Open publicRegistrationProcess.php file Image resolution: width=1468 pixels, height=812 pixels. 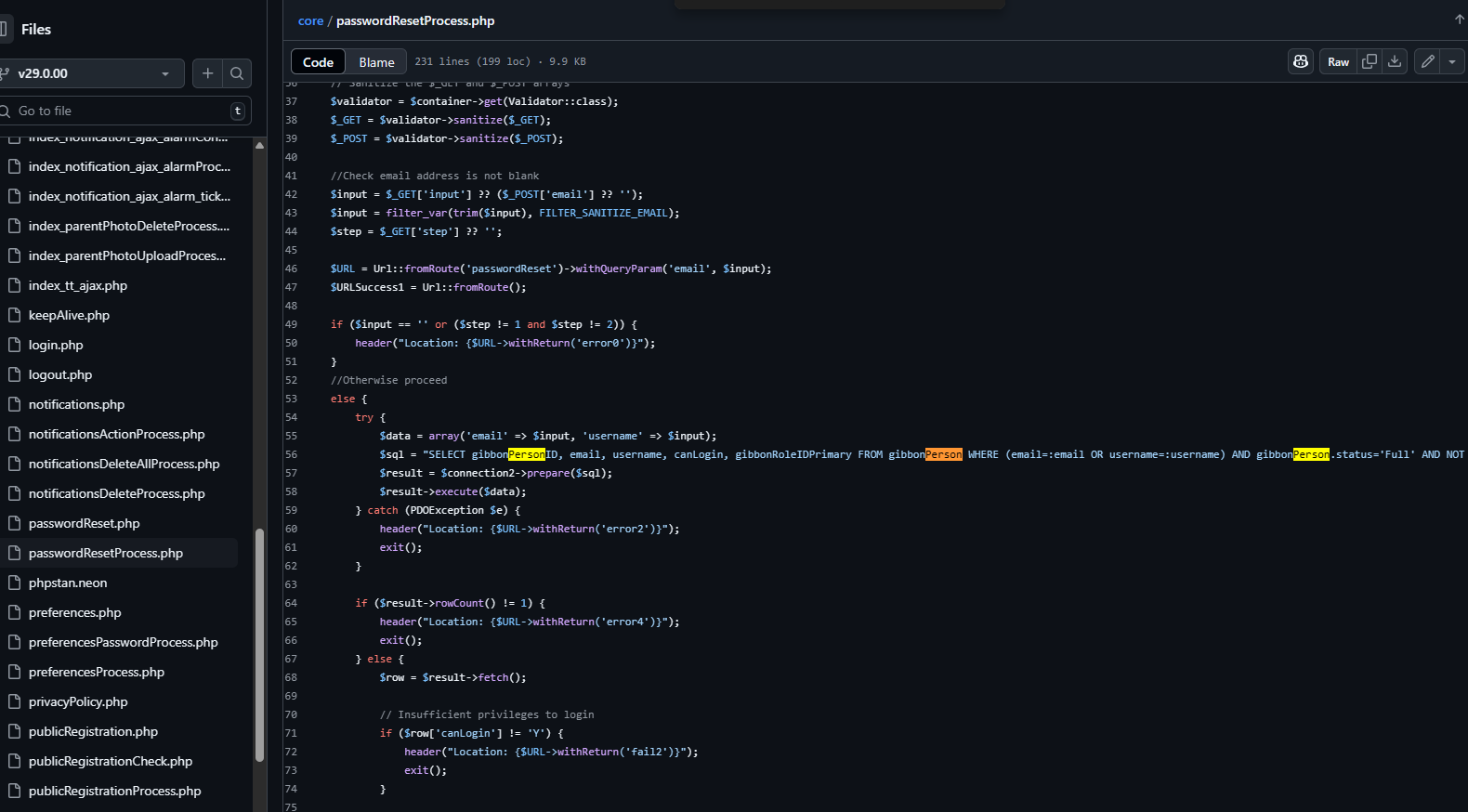[115, 791]
